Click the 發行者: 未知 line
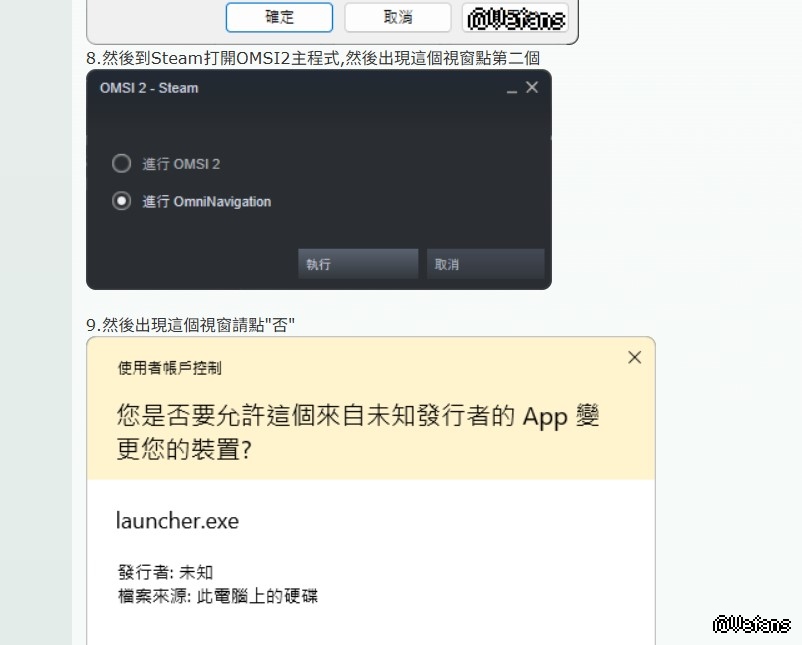The height and width of the screenshot is (645, 802). point(165,572)
